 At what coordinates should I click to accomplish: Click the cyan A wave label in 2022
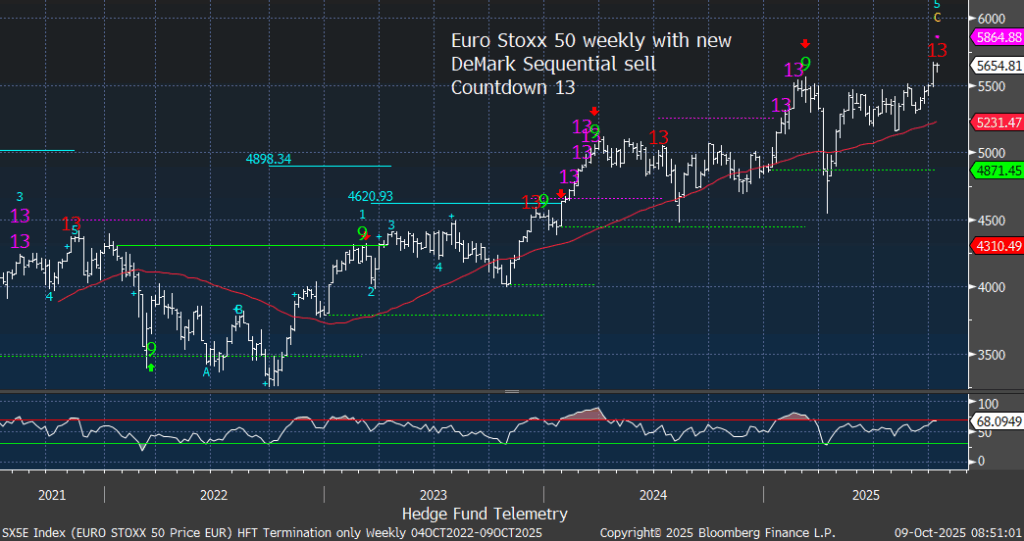tap(207, 371)
